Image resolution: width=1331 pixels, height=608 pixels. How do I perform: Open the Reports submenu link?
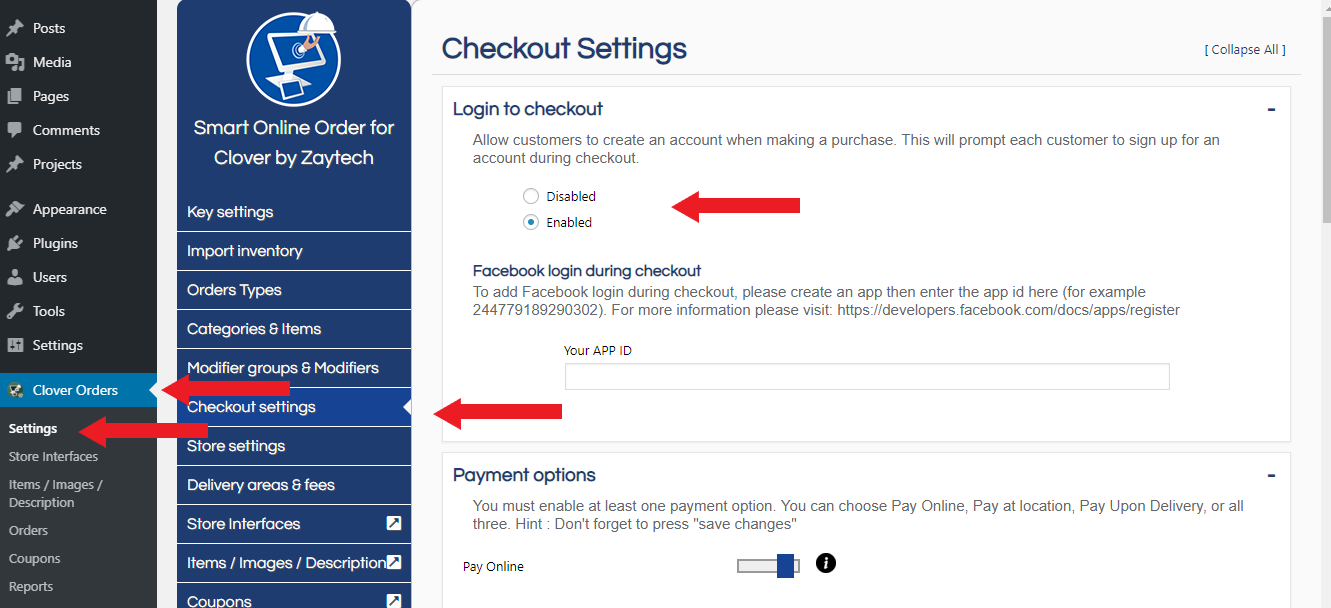click(x=31, y=586)
